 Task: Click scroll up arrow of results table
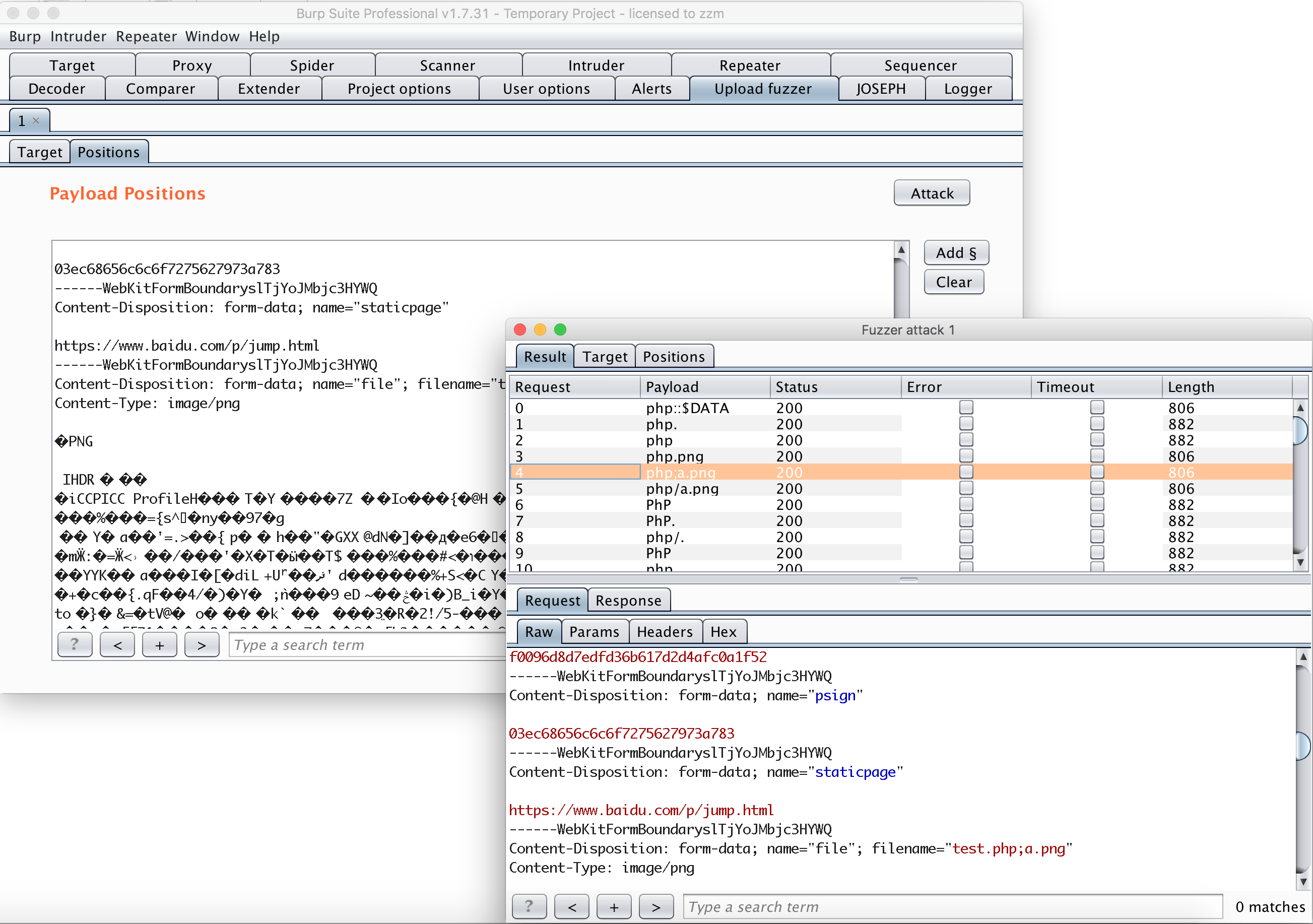1300,408
